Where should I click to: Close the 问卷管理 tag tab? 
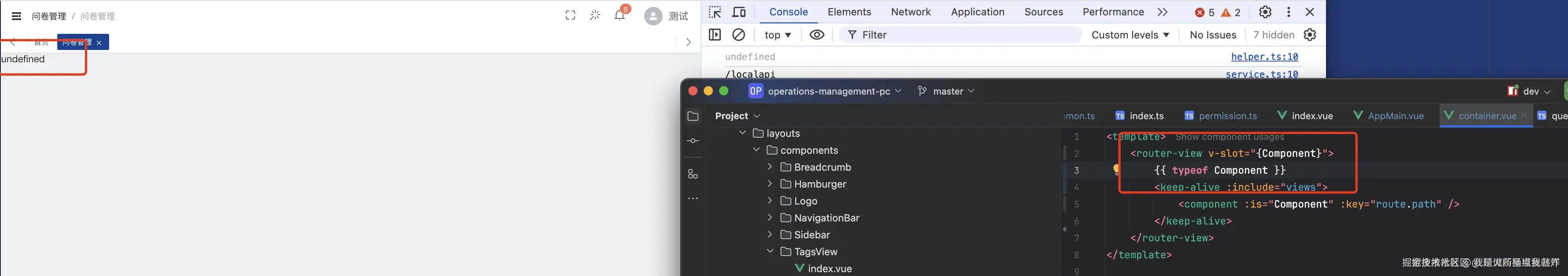[99, 43]
